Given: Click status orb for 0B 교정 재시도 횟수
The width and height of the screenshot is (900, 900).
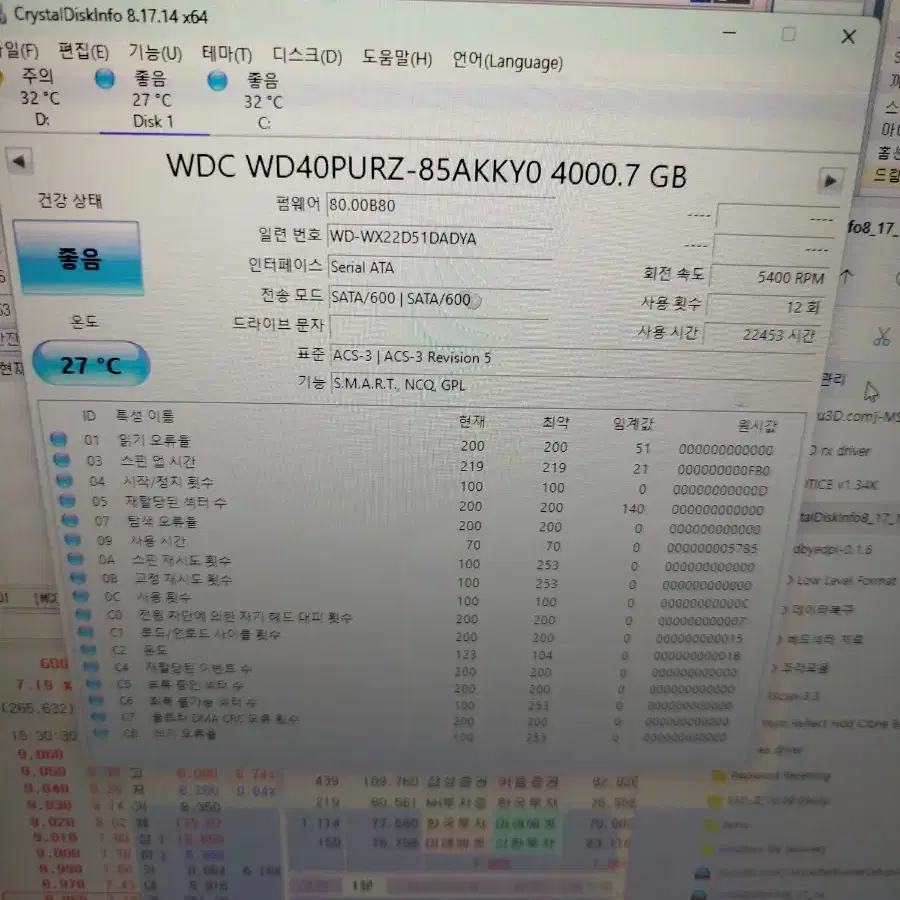Looking at the screenshot, I should coord(78,577).
